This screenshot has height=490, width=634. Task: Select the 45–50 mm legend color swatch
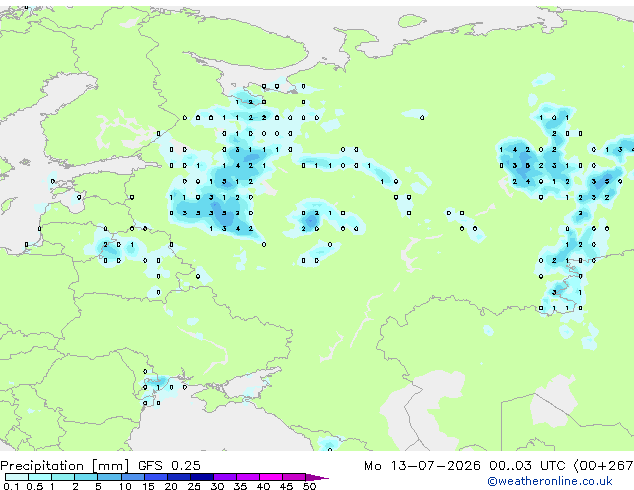coord(294,477)
